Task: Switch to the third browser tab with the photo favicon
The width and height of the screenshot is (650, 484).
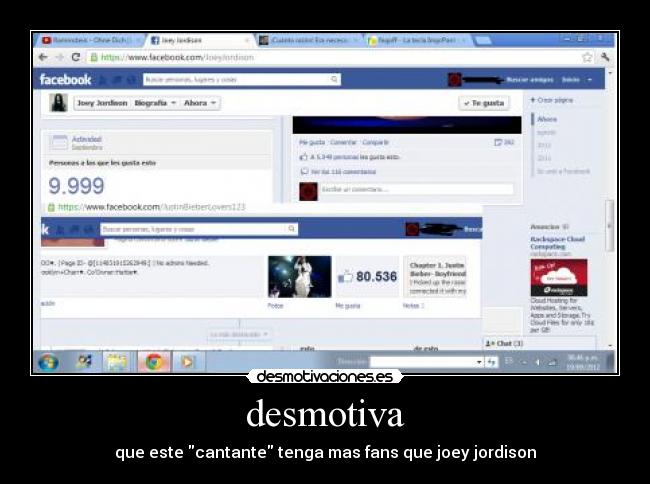Action: click(x=308, y=40)
